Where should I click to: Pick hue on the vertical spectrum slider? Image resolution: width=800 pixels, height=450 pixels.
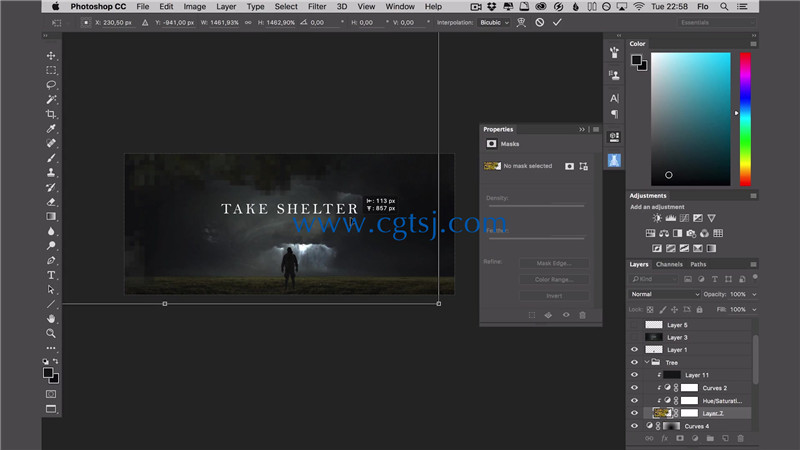point(745,119)
